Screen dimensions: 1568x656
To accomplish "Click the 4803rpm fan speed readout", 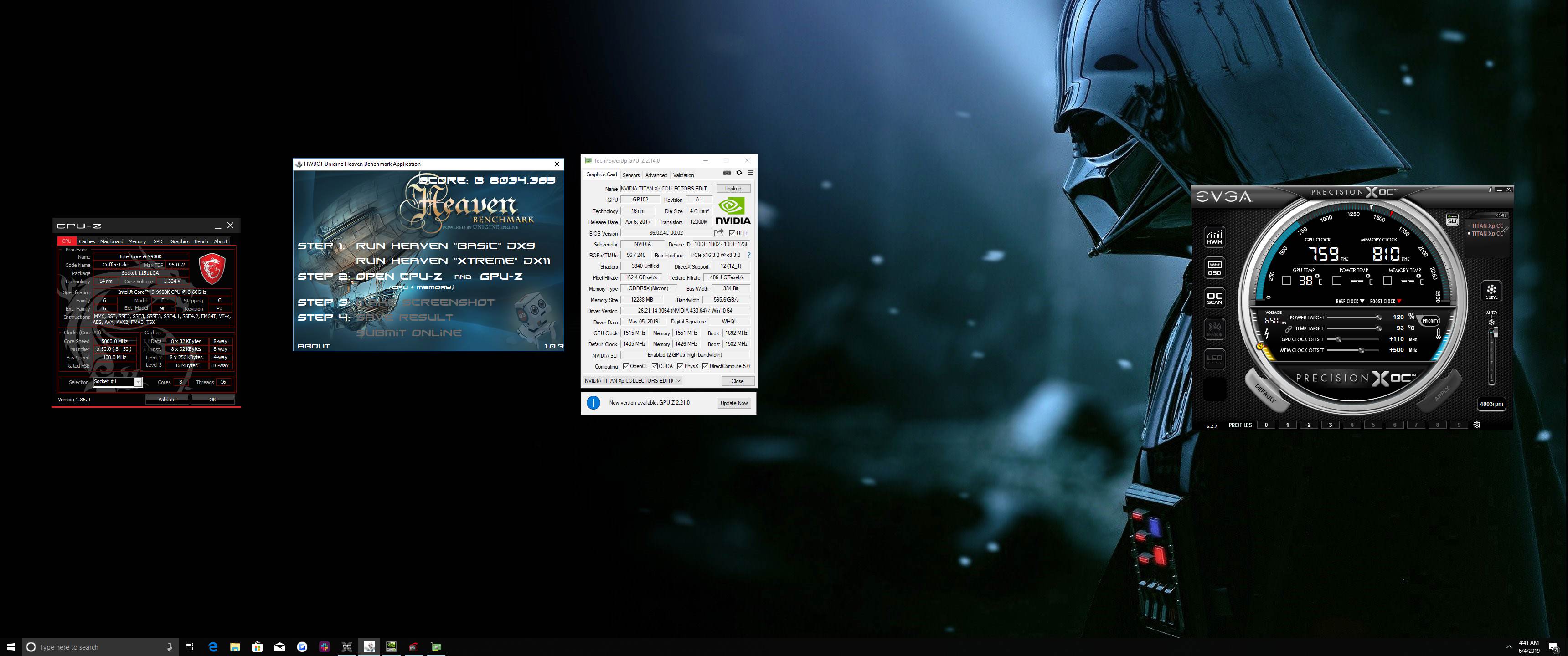I will (x=1491, y=404).
